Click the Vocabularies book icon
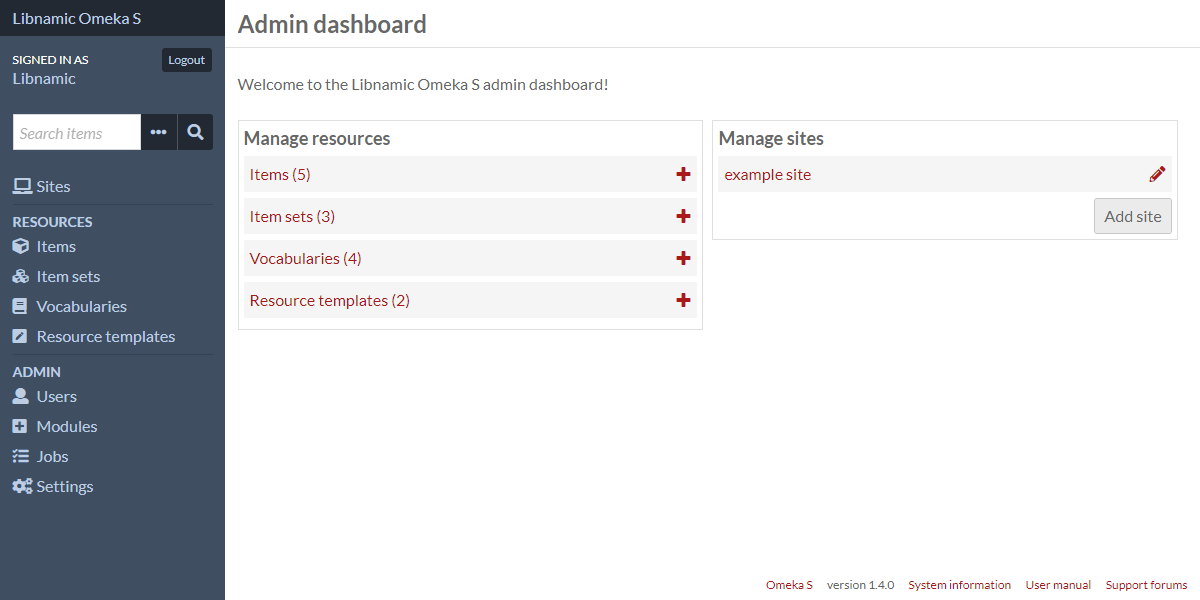The image size is (1200, 600). (20, 306)
